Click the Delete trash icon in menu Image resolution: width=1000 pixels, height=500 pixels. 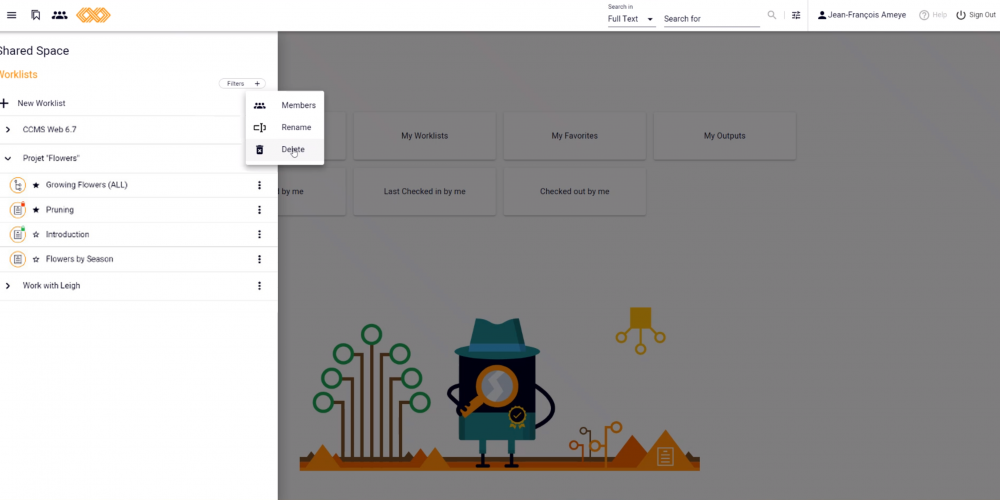tap(260, 149)
